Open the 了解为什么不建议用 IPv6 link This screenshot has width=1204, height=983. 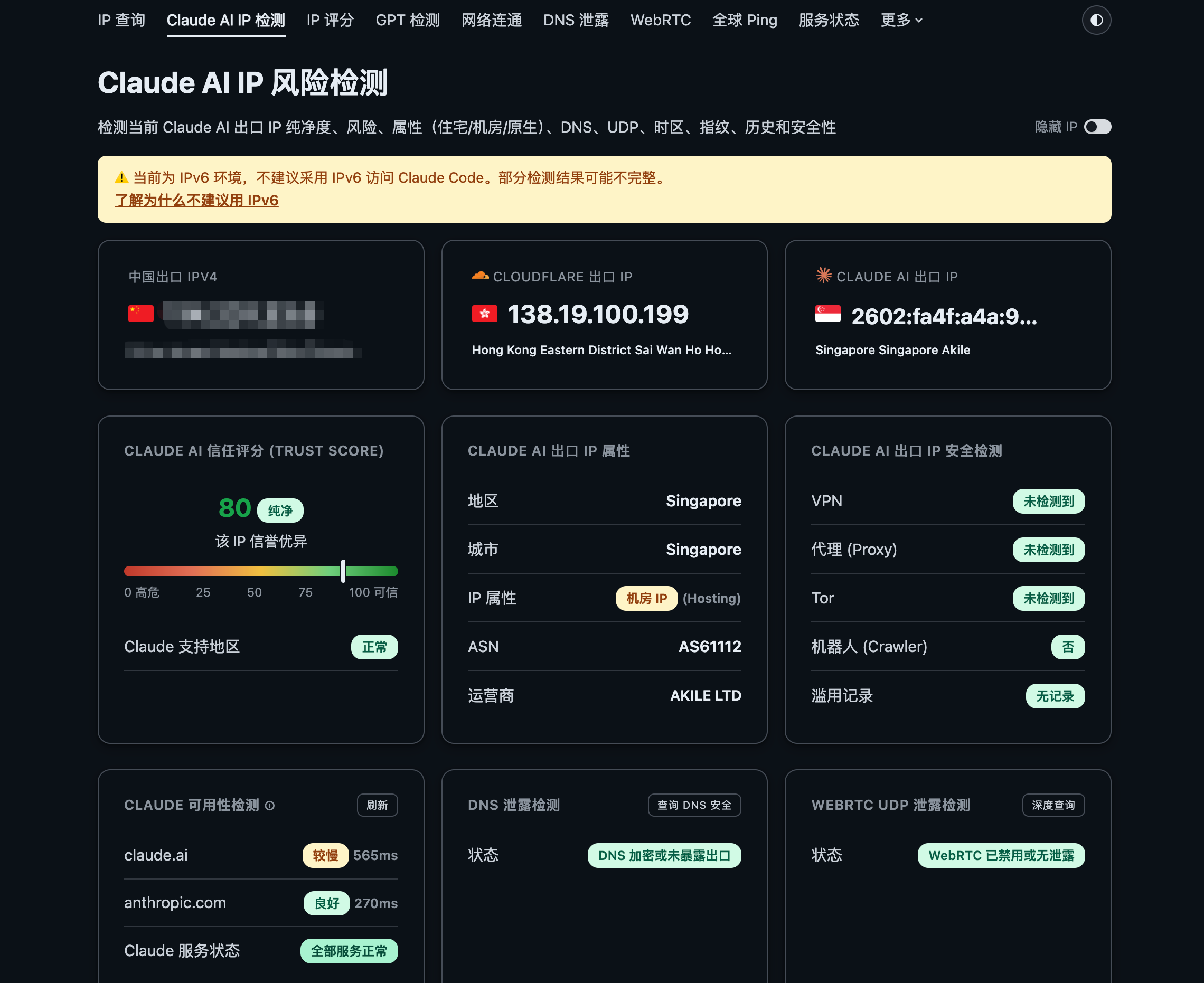coord(196,201)
